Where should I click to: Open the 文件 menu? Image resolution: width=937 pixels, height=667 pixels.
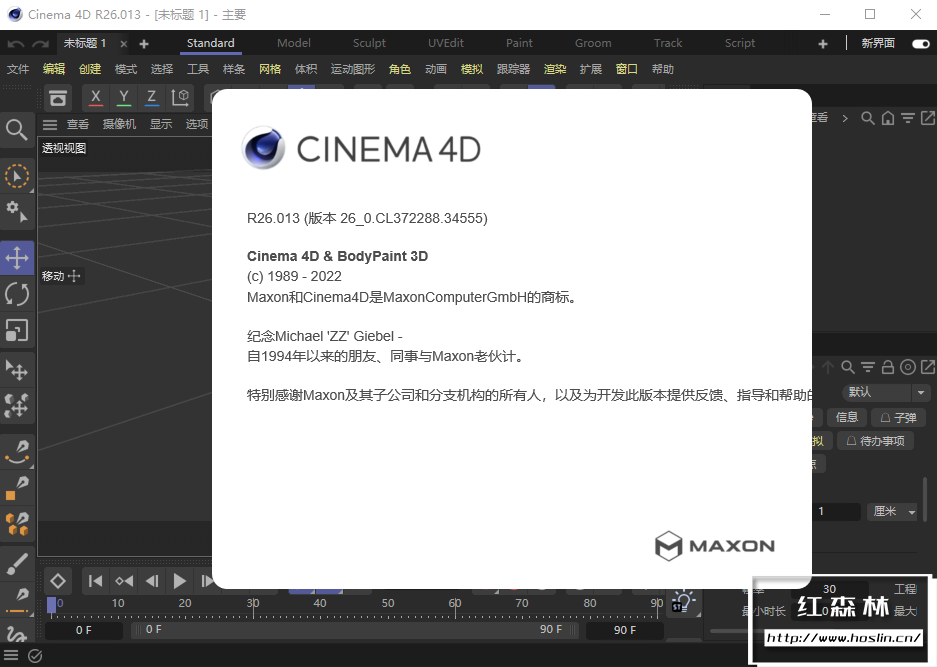18,69
